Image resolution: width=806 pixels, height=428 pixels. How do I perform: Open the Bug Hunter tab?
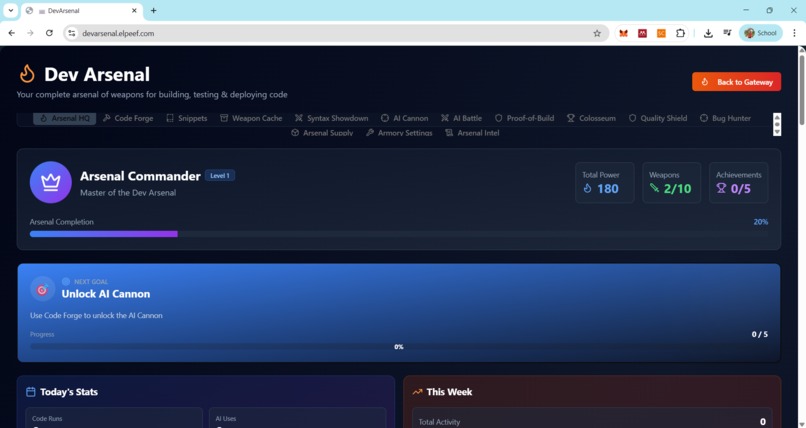click(x=725, y=118)
